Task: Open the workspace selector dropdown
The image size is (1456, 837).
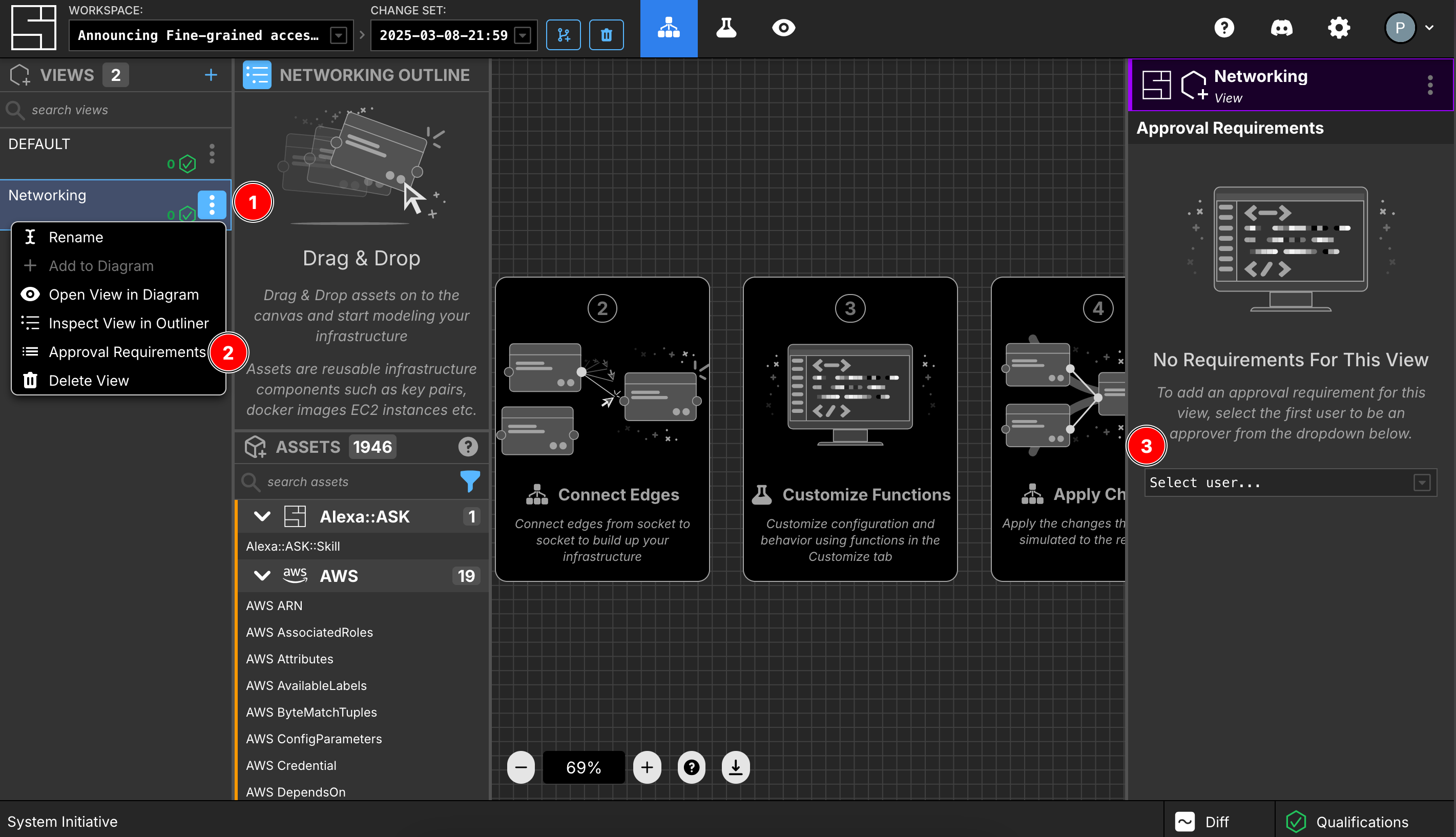Action: point(211,35)
